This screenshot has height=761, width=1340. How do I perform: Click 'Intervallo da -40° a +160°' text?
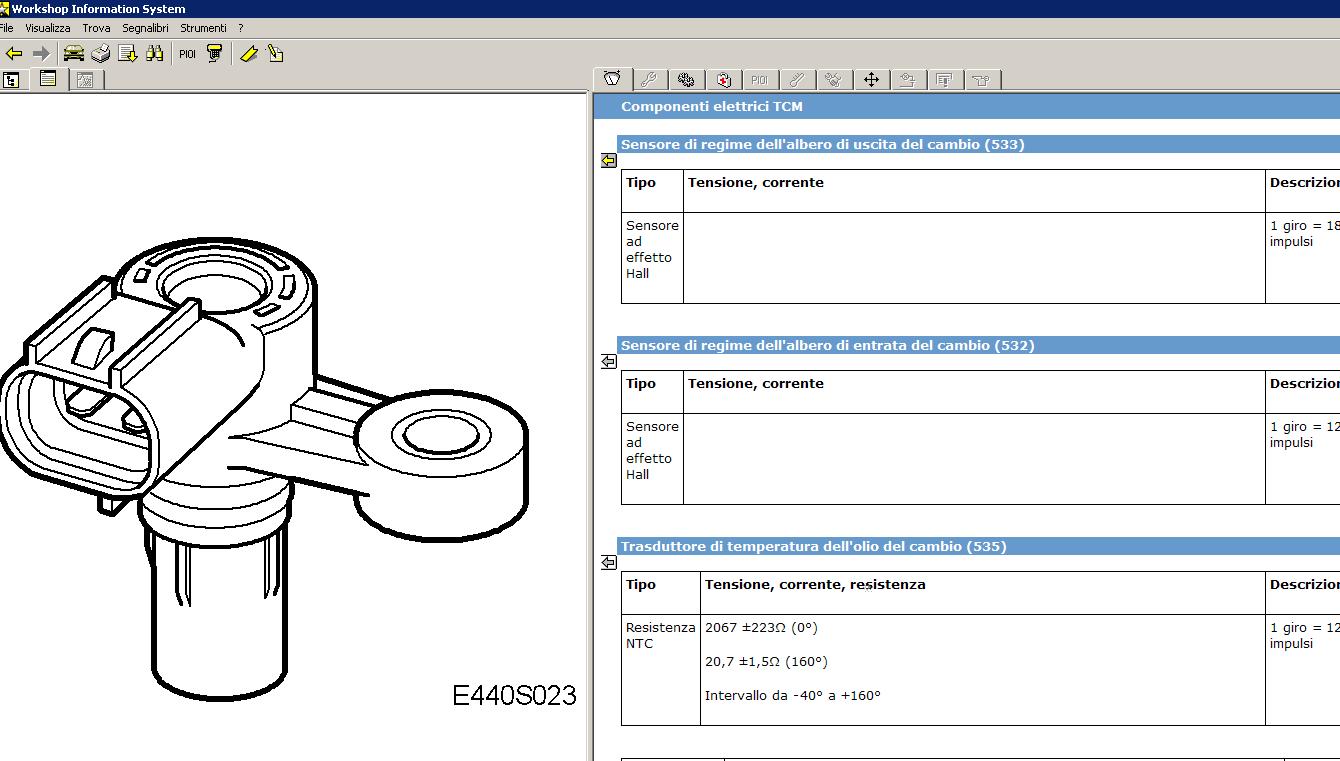793,696
